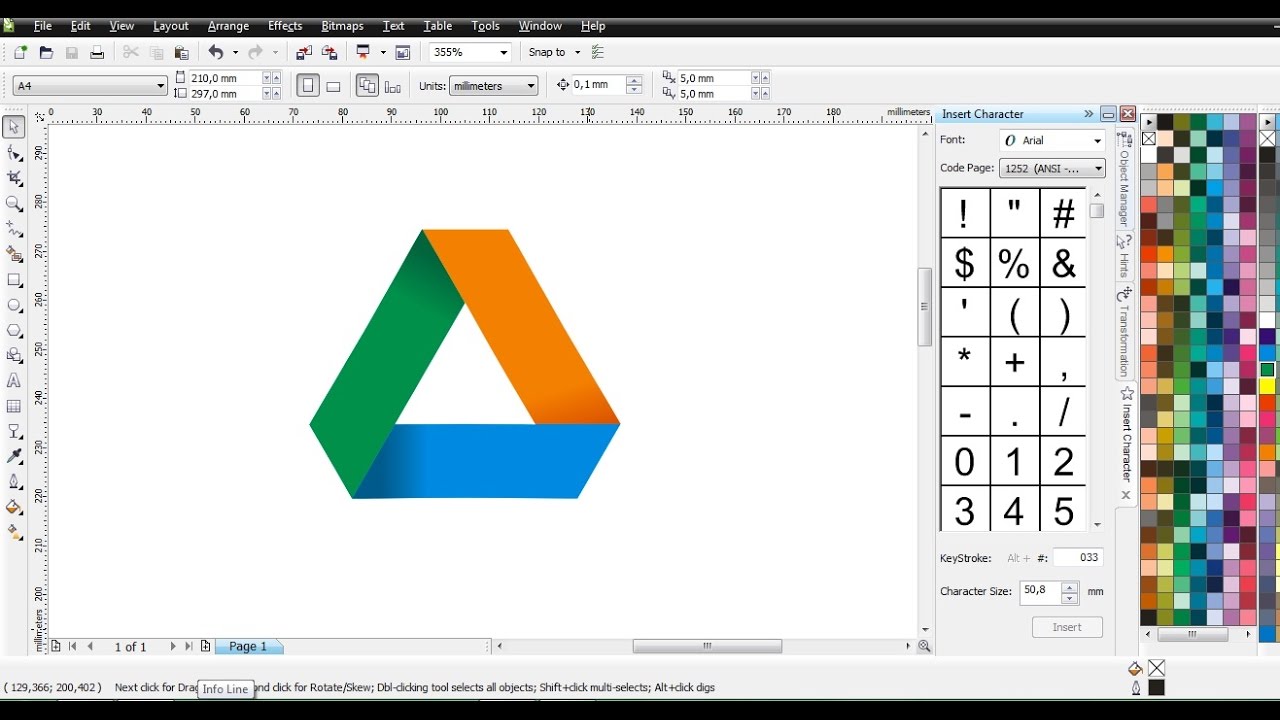
Task: Select the Smart Fill tool
Action: tap(14, 254)
